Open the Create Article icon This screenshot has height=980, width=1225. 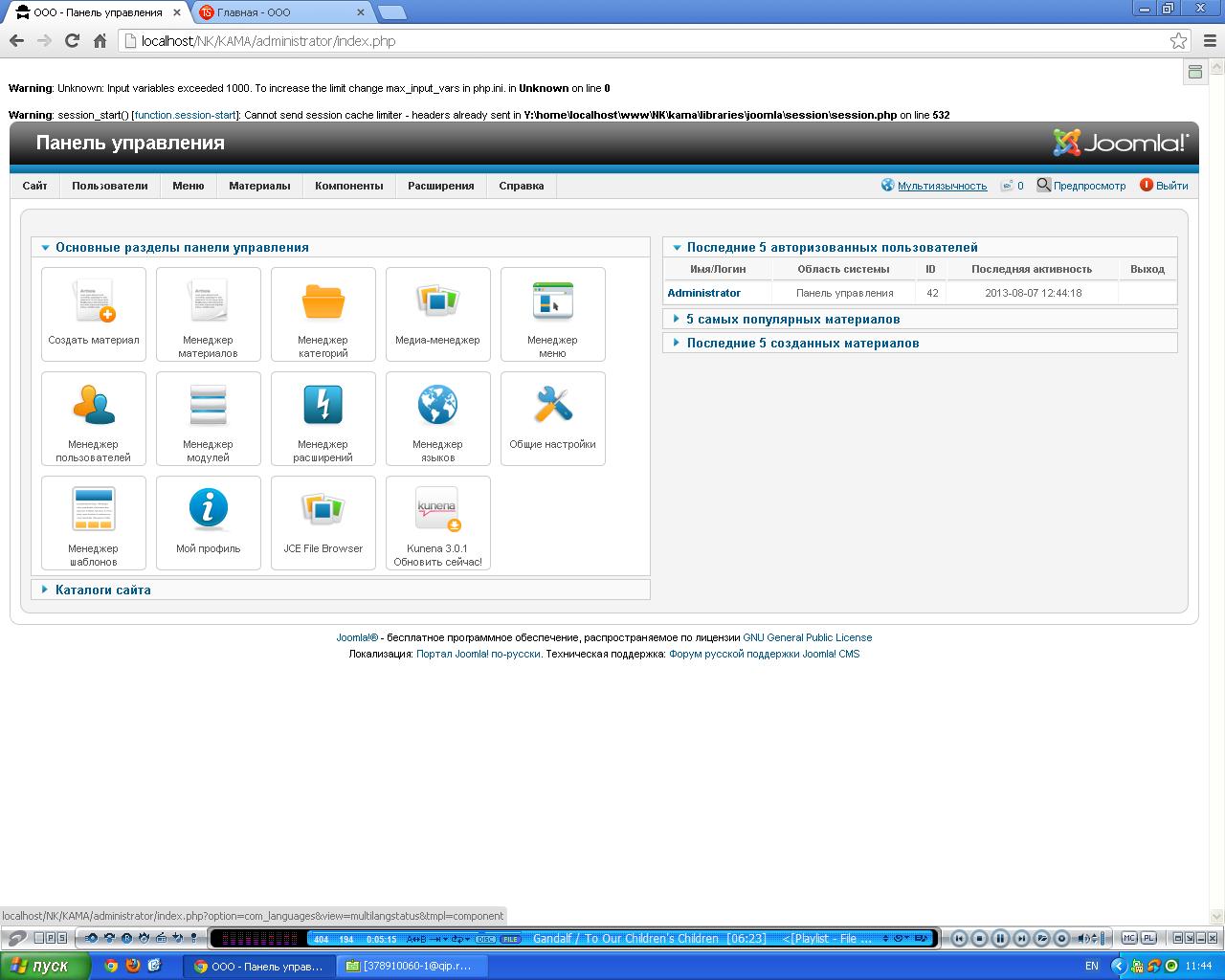click(94, 301)
